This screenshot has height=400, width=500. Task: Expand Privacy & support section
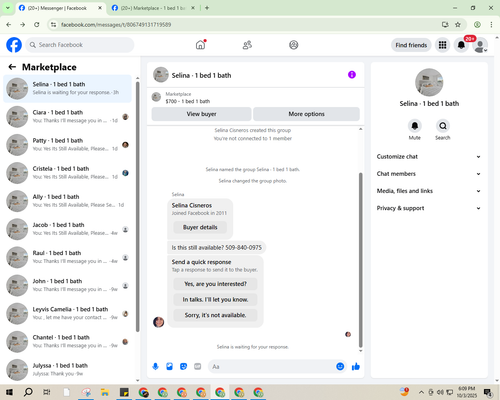429,208
